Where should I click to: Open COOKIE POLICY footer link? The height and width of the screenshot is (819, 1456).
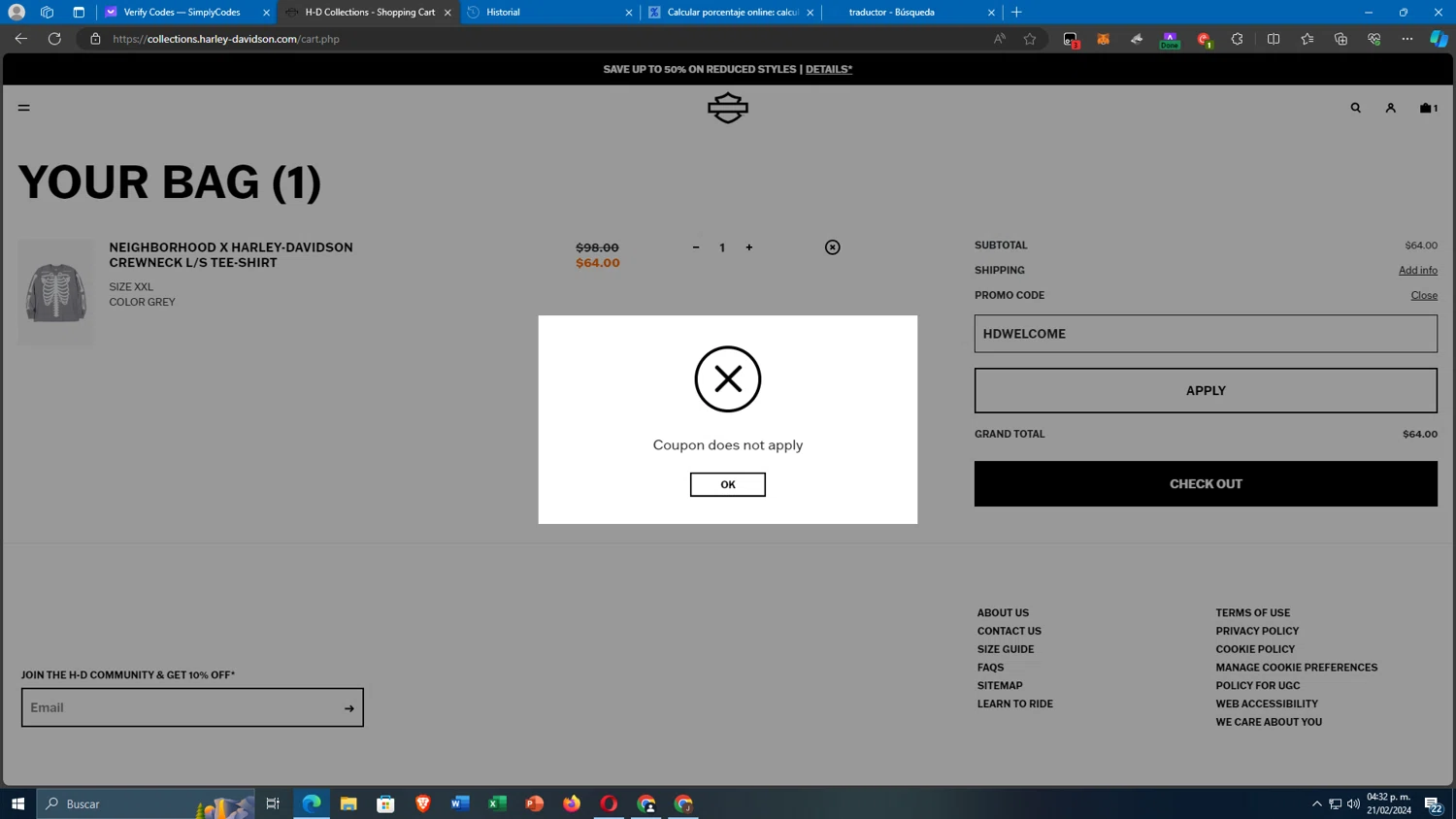[1255, 649]
